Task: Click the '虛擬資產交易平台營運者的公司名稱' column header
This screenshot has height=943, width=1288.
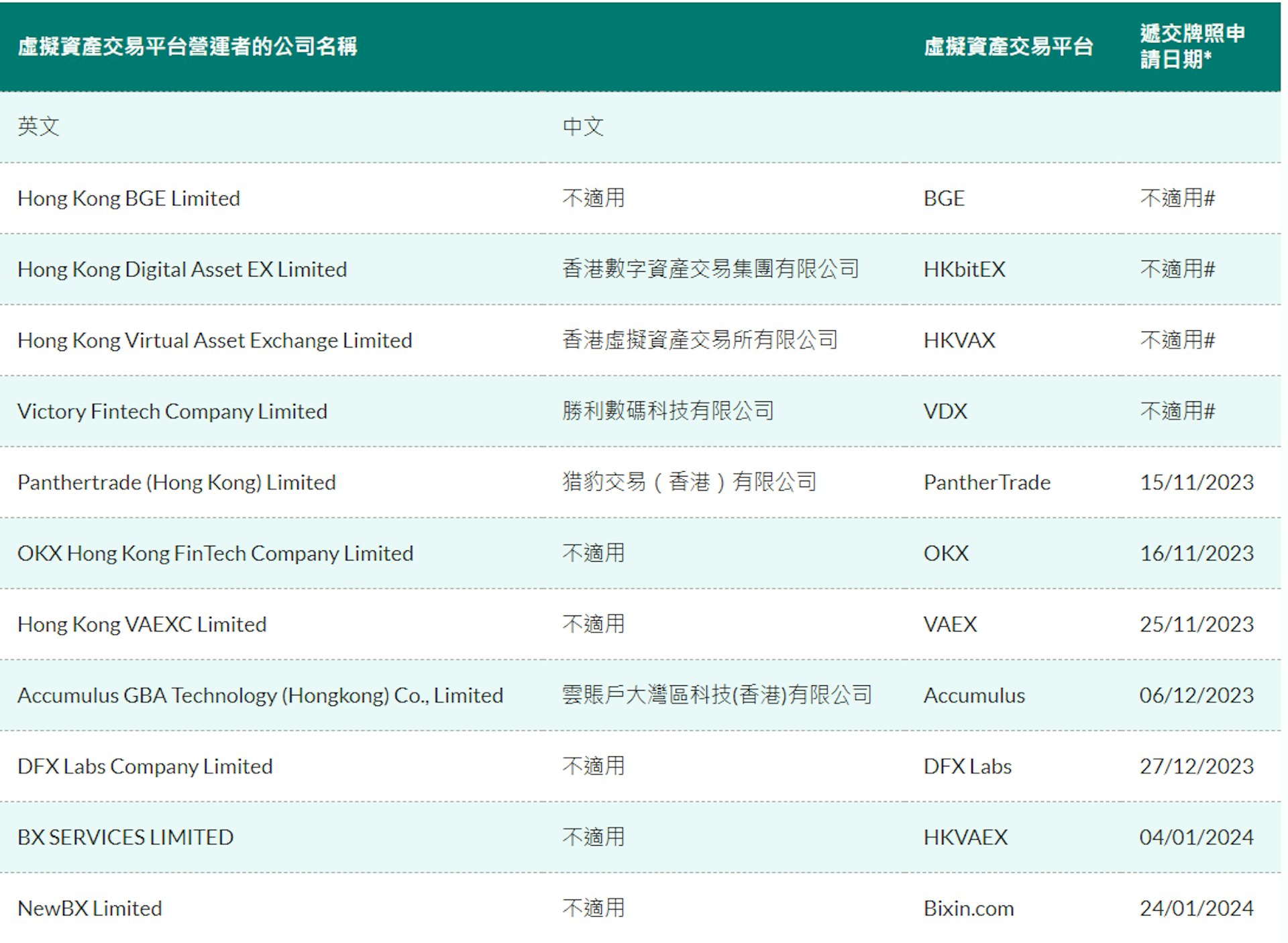Action: [187, 46]
